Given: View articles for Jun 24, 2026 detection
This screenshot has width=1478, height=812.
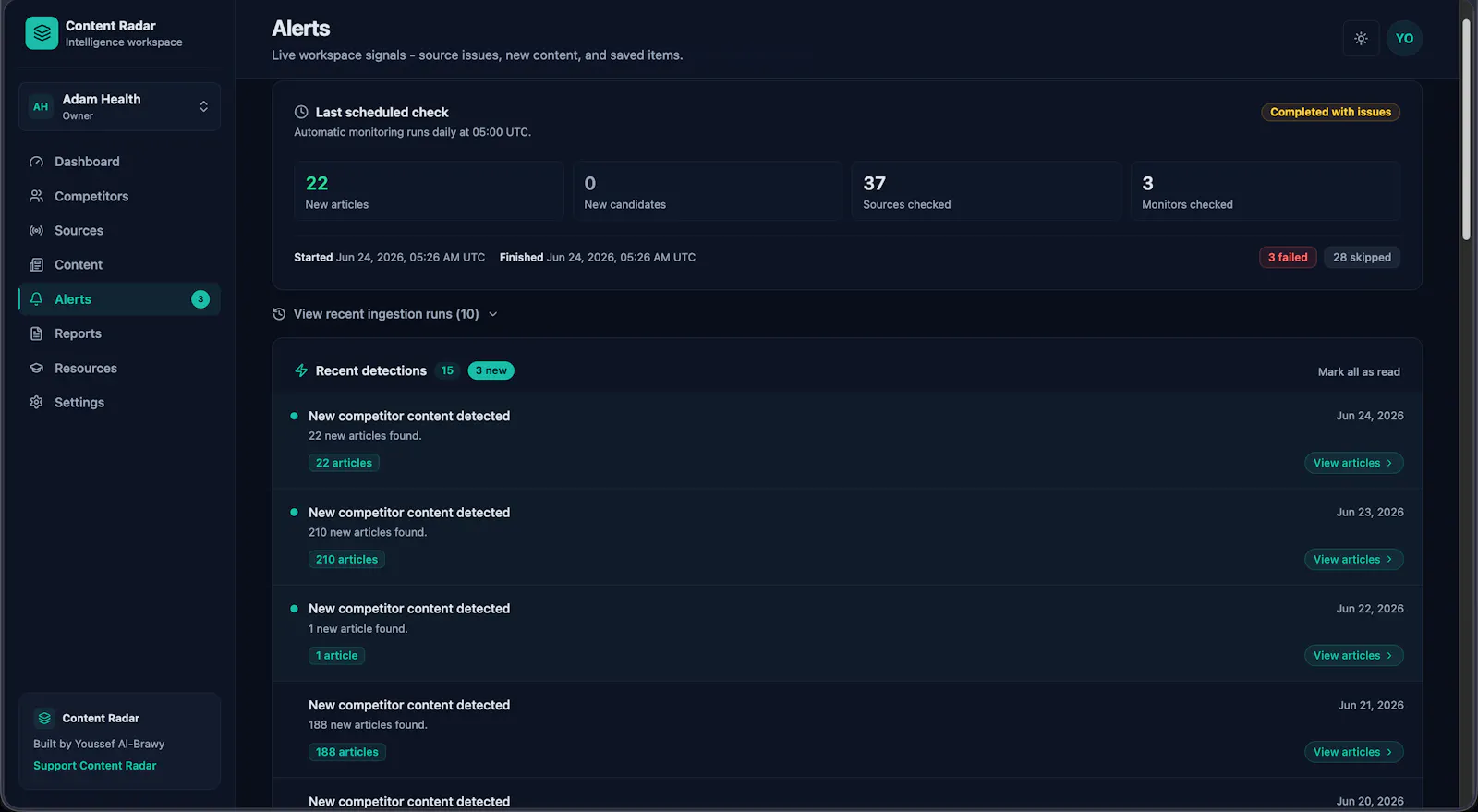Looking at the screenshot, I should point(1353,463).
